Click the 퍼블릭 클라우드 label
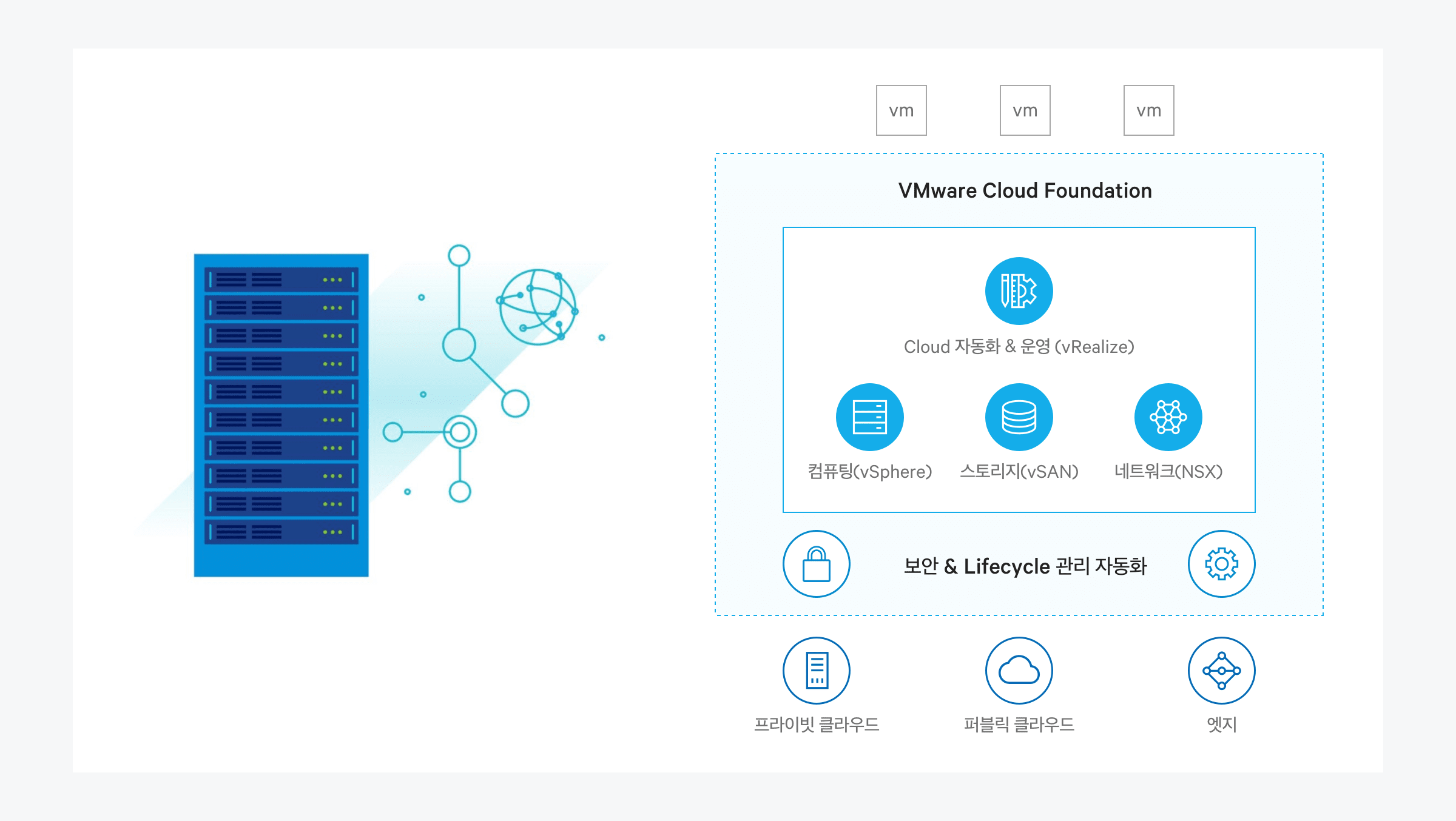This screenshot has height=821, width=1456. (x=1019, y=724)
